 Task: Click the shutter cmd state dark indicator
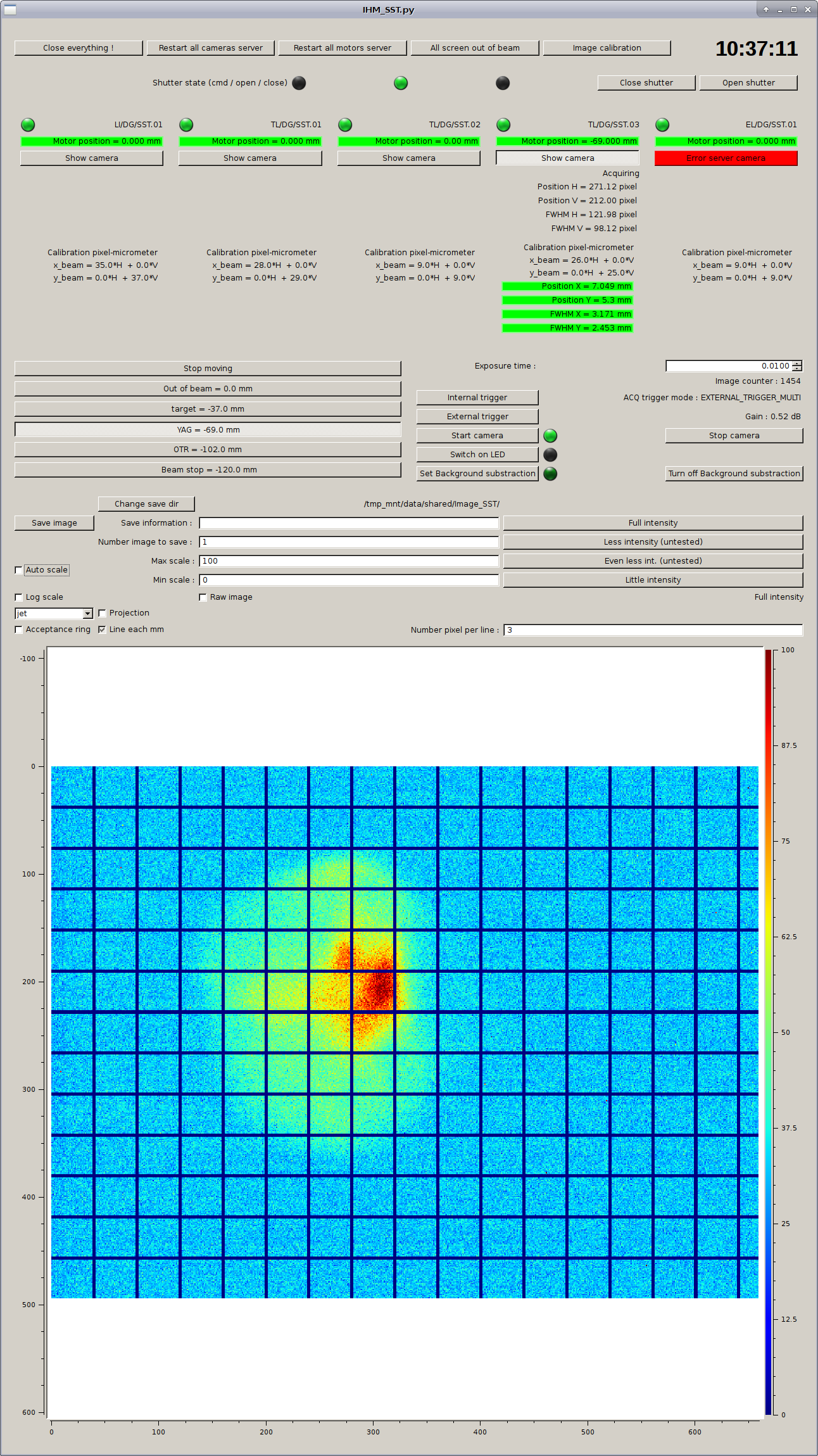point(299,83)
